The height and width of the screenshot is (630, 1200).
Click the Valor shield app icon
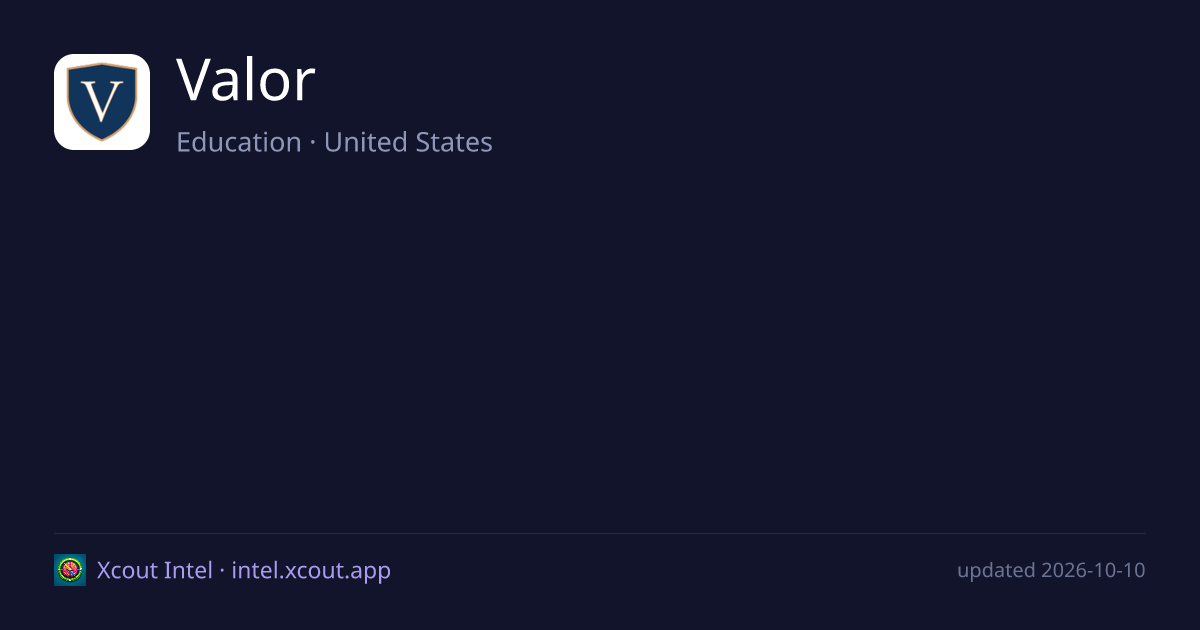point(102,102)
